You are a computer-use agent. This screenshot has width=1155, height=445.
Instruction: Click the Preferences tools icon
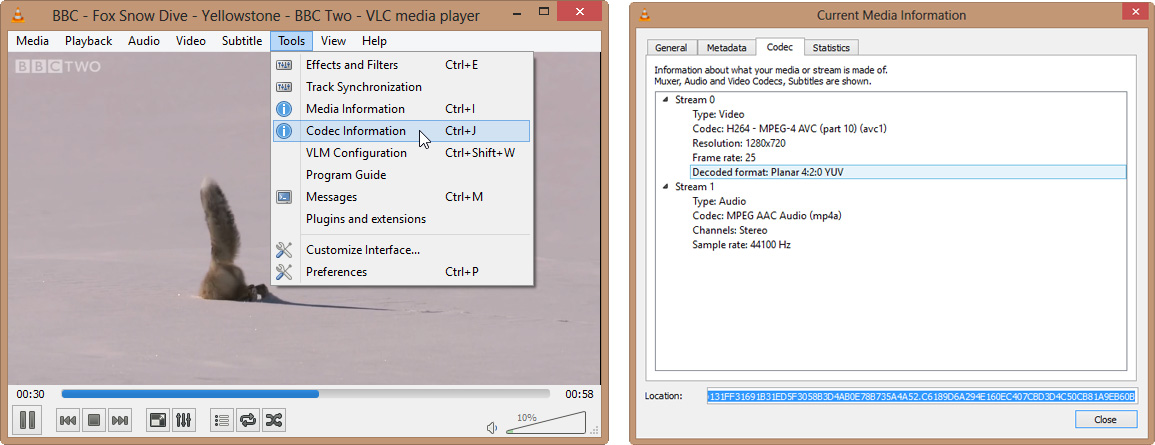coord(284,272)
